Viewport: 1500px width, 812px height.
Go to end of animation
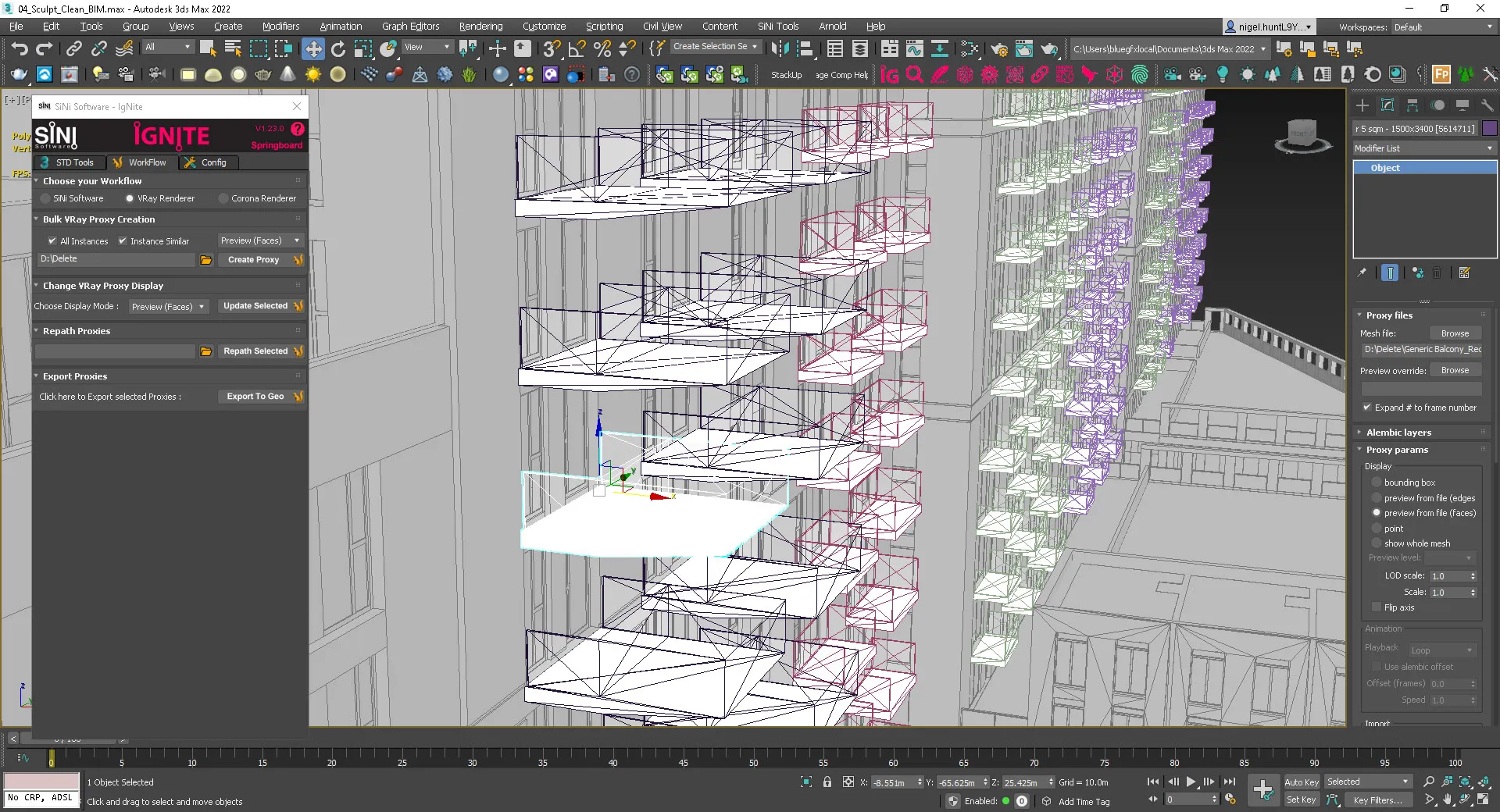1229,782
